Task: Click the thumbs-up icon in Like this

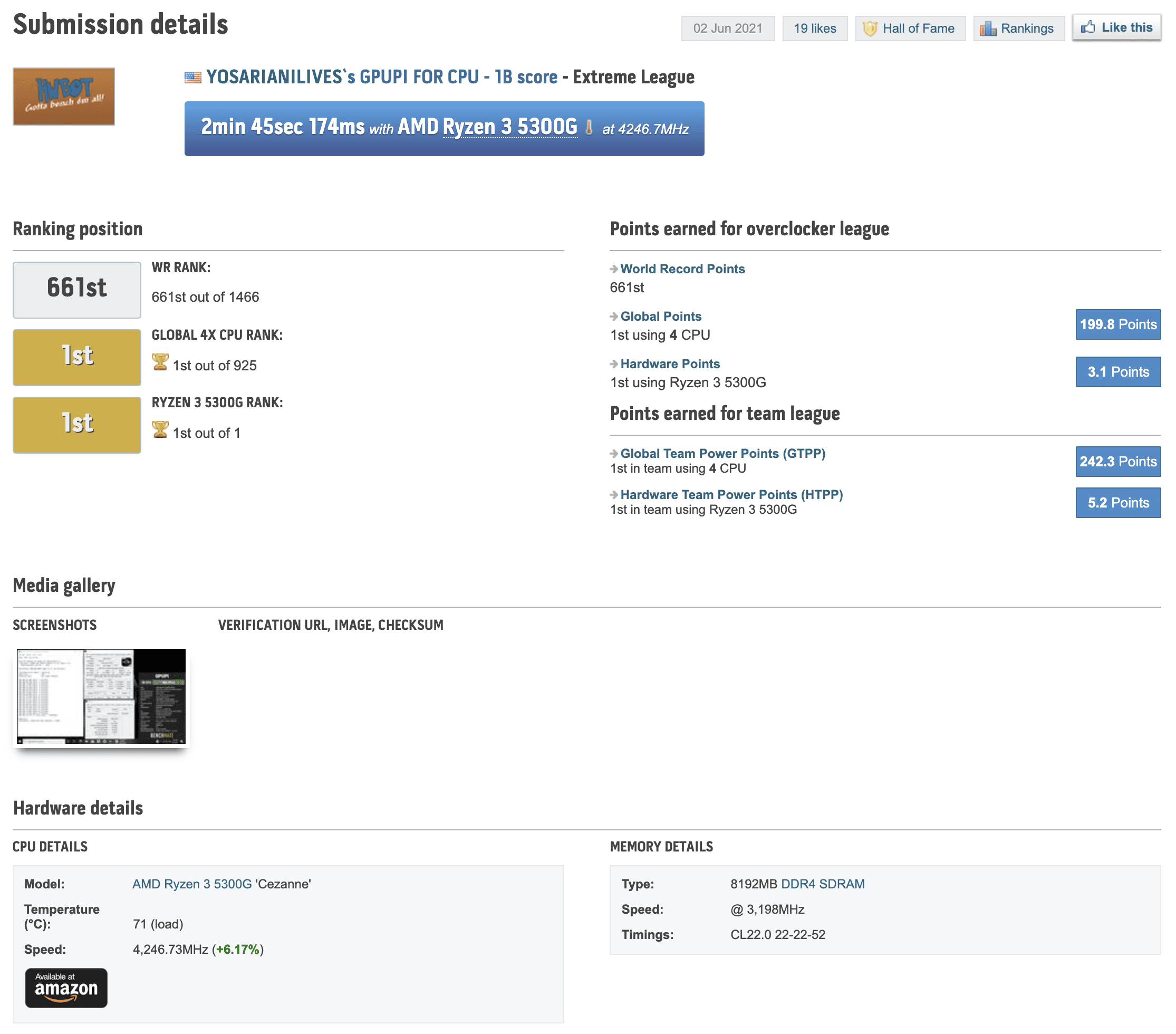Action: click(1087, 27)
